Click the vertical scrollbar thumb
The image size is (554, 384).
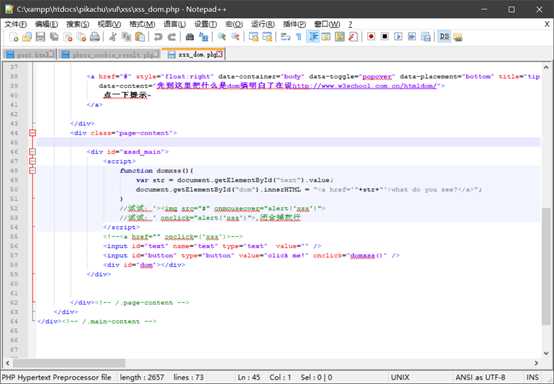546,266
